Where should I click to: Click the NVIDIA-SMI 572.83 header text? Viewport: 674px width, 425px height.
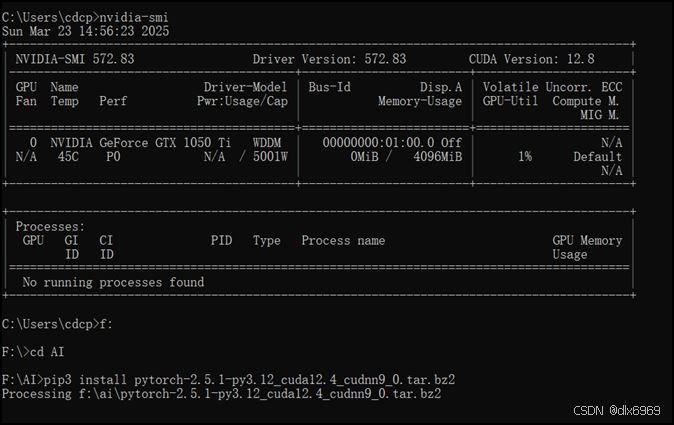tap(75, 59)
